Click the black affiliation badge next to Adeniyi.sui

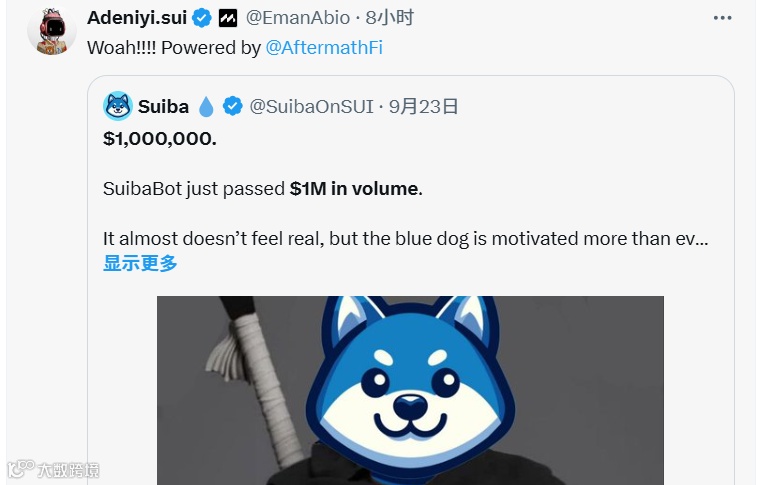(x=228, y=18)
